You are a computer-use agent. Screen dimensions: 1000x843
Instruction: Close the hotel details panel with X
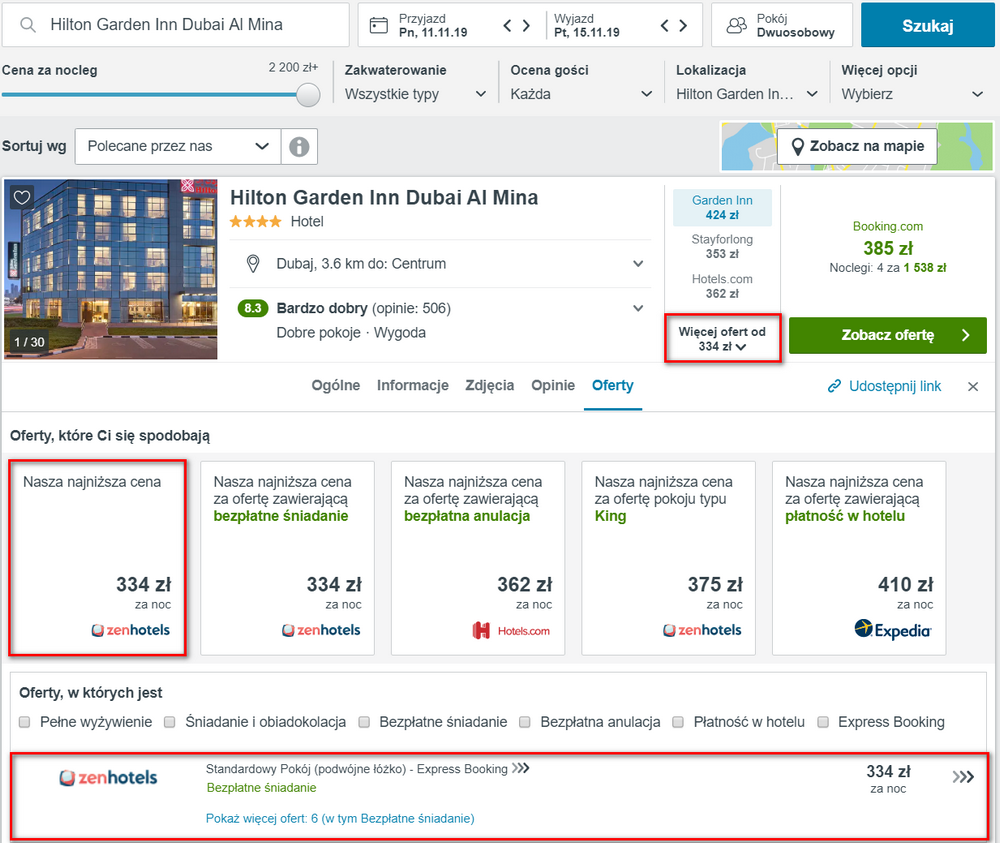[973, 386]
